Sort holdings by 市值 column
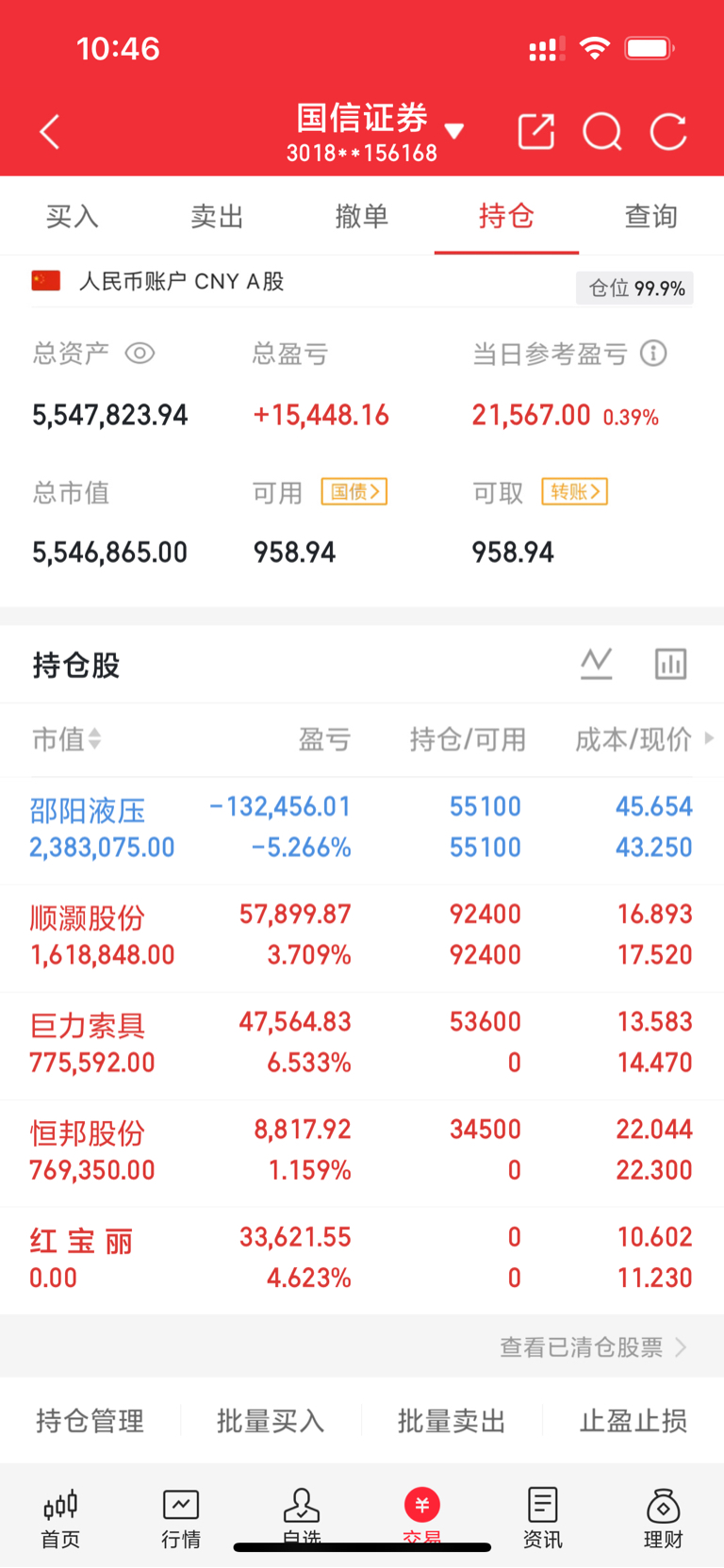This screenshot has width=724, height=1568. pyautogui.click(x=66, y=739)
